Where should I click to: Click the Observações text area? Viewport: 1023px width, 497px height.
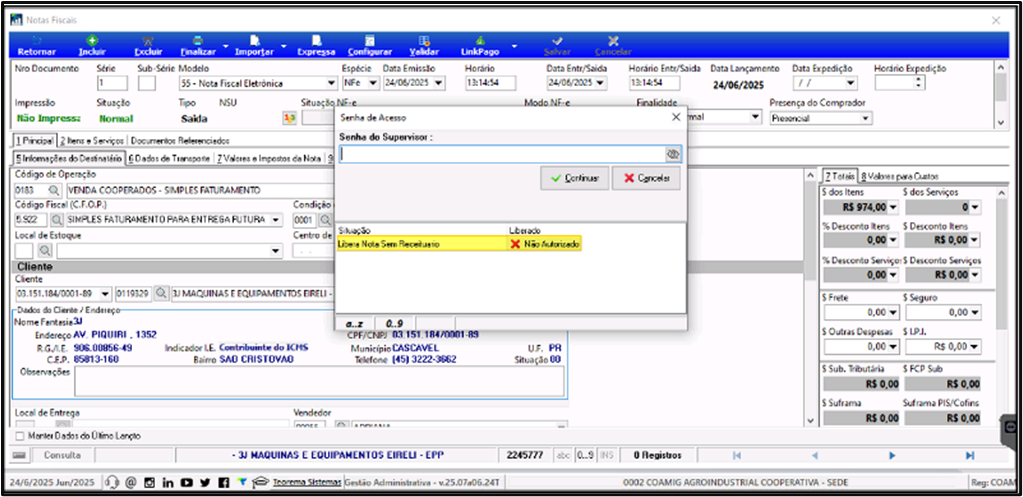(x=319, y=381)
